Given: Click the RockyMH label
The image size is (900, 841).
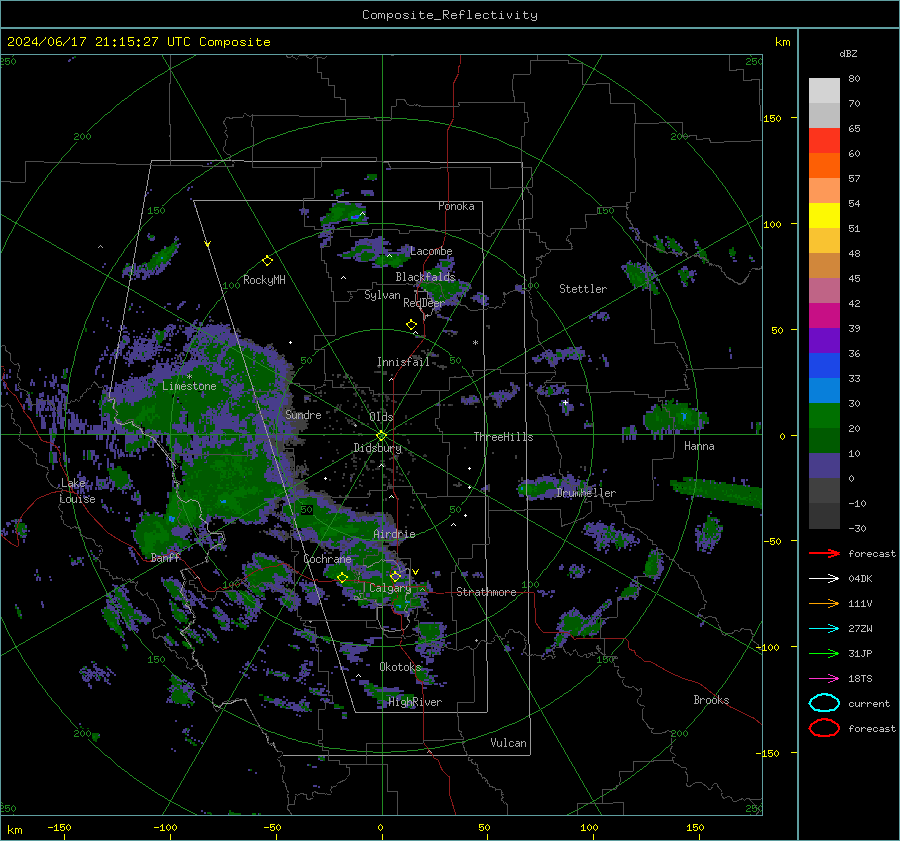Looking at the screenshot, I should pos(264,280).
